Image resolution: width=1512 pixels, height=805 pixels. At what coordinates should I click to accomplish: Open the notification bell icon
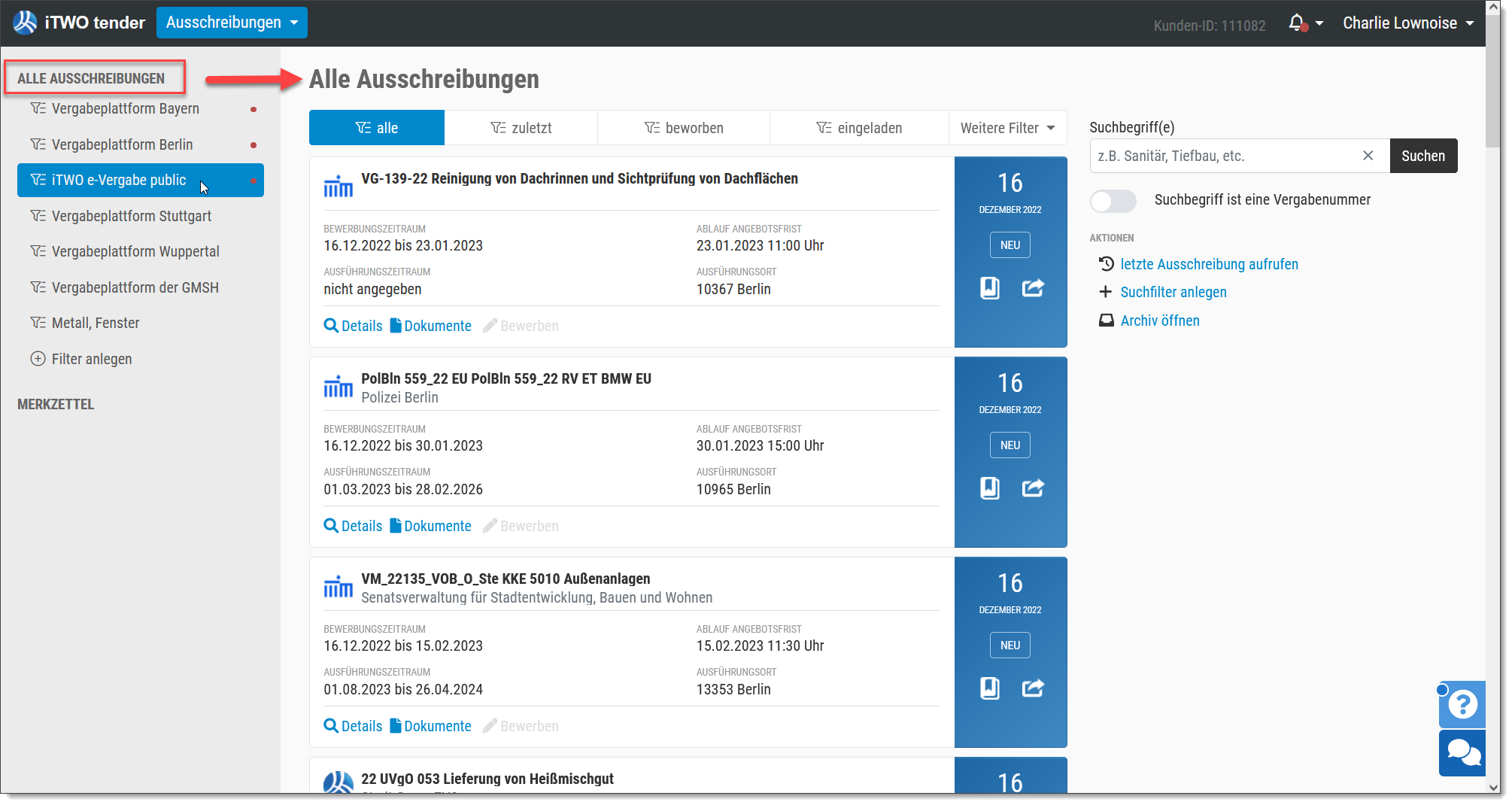click(1297, 23)
